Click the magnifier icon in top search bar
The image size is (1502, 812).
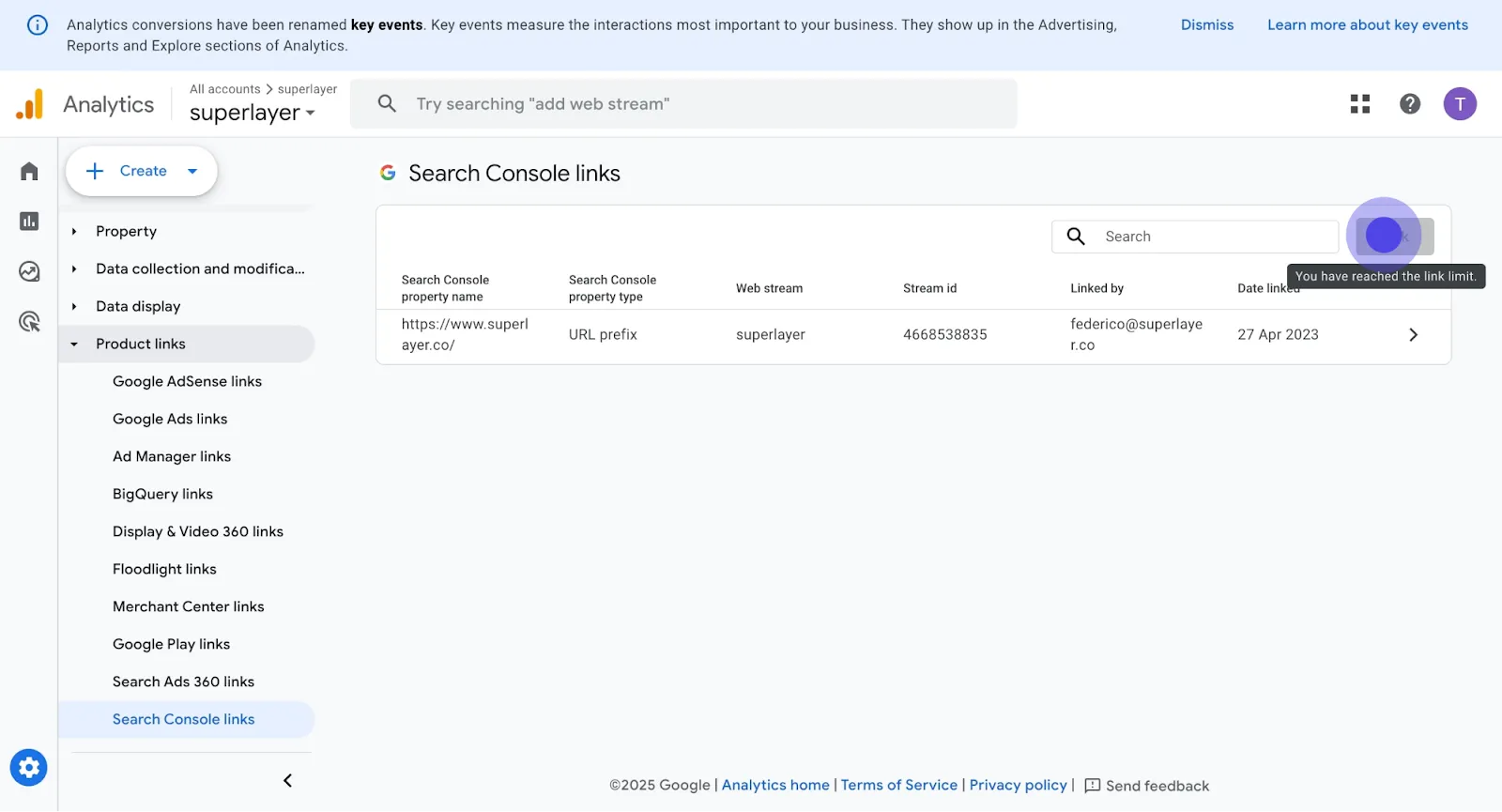[387, 103]
